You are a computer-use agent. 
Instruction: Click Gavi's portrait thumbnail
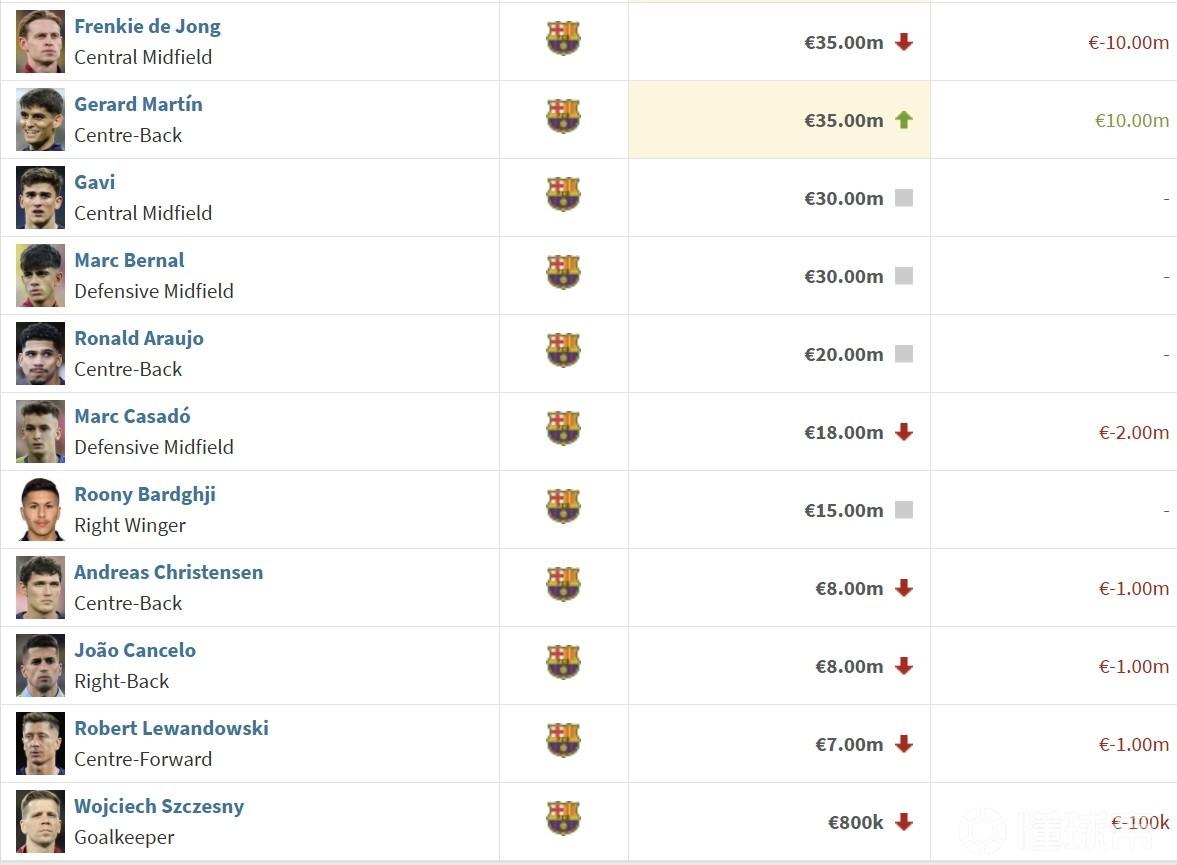coord(41,197)
